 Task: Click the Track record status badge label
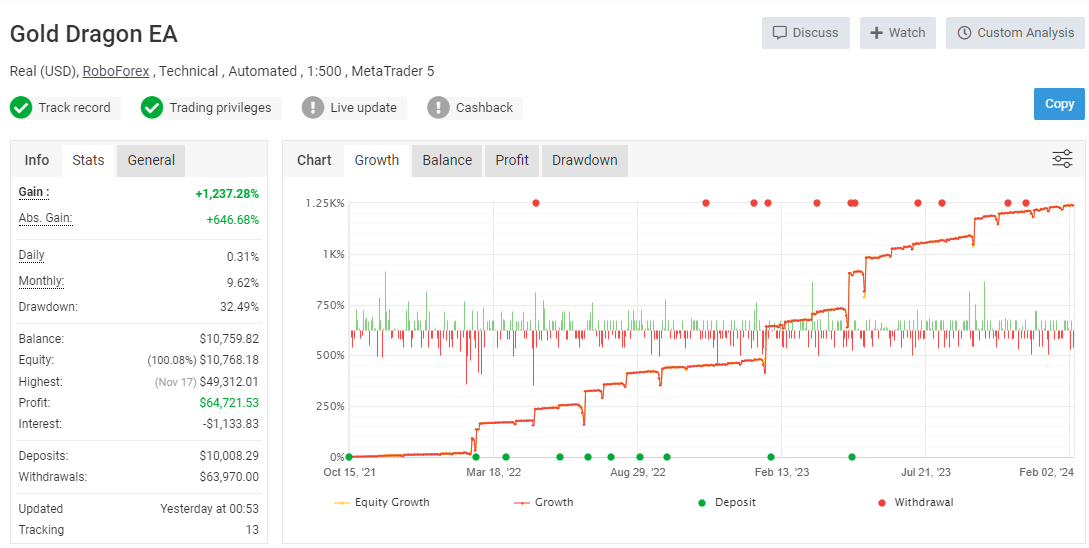click(74, 108)
